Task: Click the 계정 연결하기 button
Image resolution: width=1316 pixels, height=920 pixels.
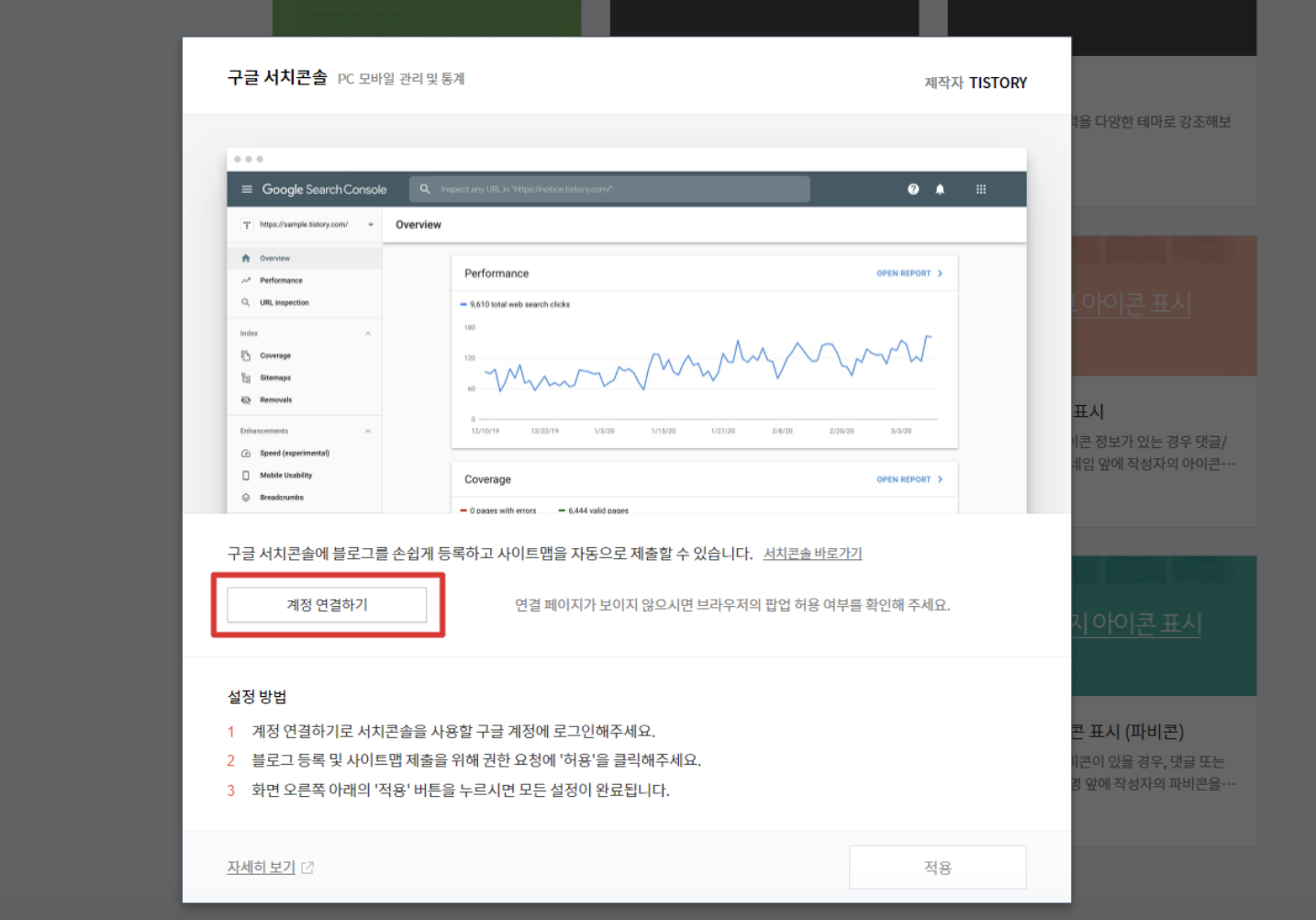Action: coord(327,605)
